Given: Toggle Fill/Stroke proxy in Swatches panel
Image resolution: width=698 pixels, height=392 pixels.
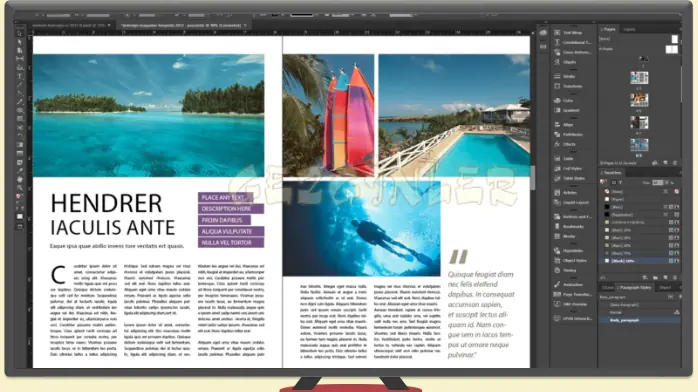Looking at the screenshot, I should (604, 182).
